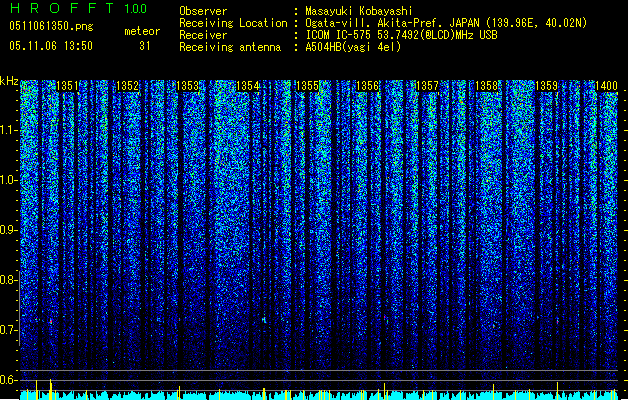This screenshot has width=629, height=400.
Task: Click the 1400 time marker
Action: click(606, 86)
